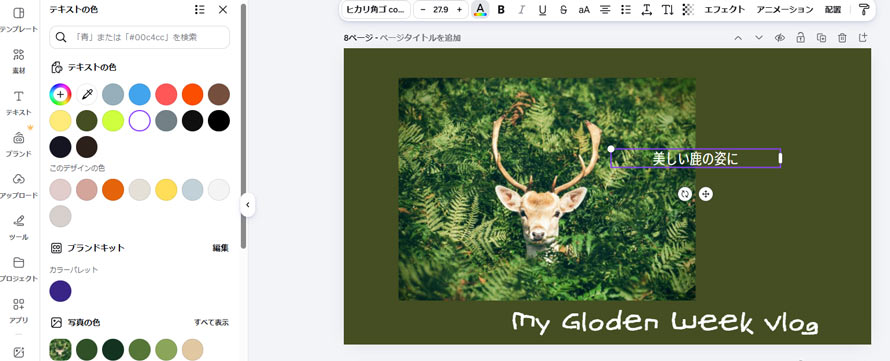
Task: Choose the brown text color swatch
Action: tap(219, 94)
